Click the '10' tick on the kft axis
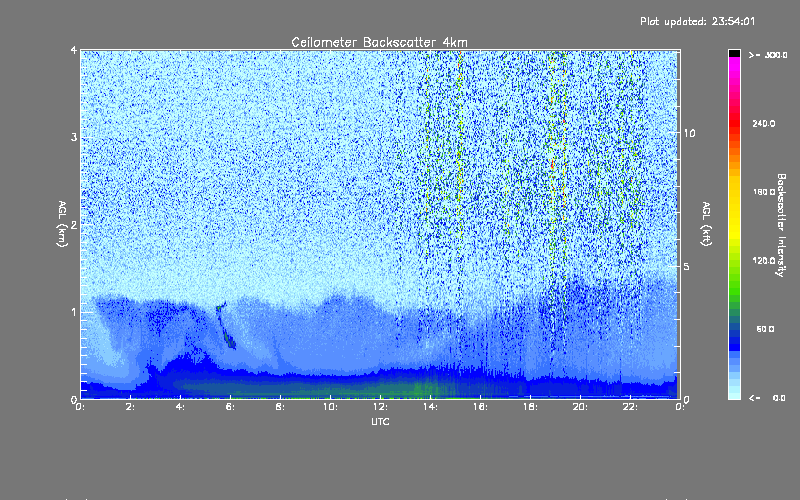 click(x=689, y=133)
